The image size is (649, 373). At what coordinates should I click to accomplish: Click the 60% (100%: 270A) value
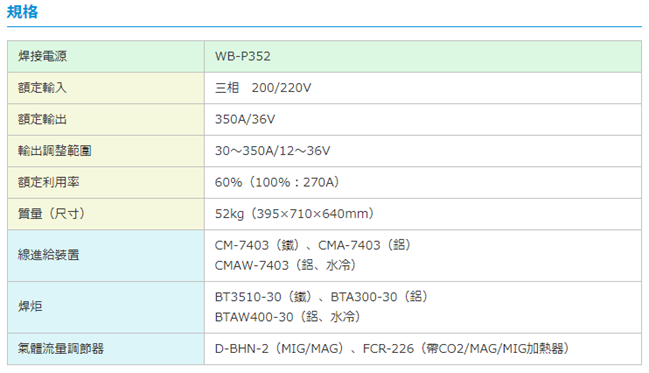tap(277, 182)
